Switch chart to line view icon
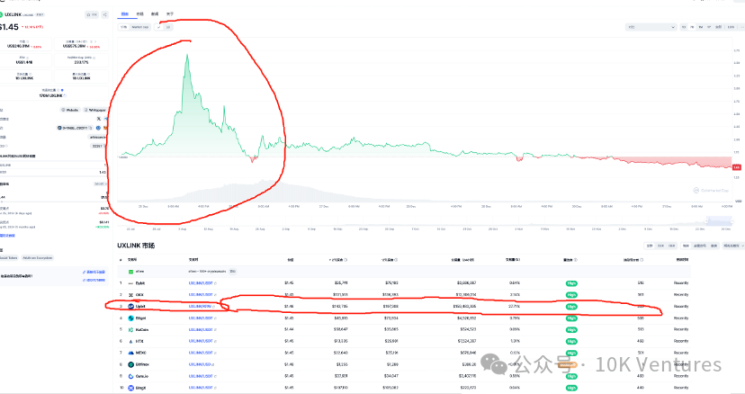This screenshot has height=394, width=745. (159, 27)
